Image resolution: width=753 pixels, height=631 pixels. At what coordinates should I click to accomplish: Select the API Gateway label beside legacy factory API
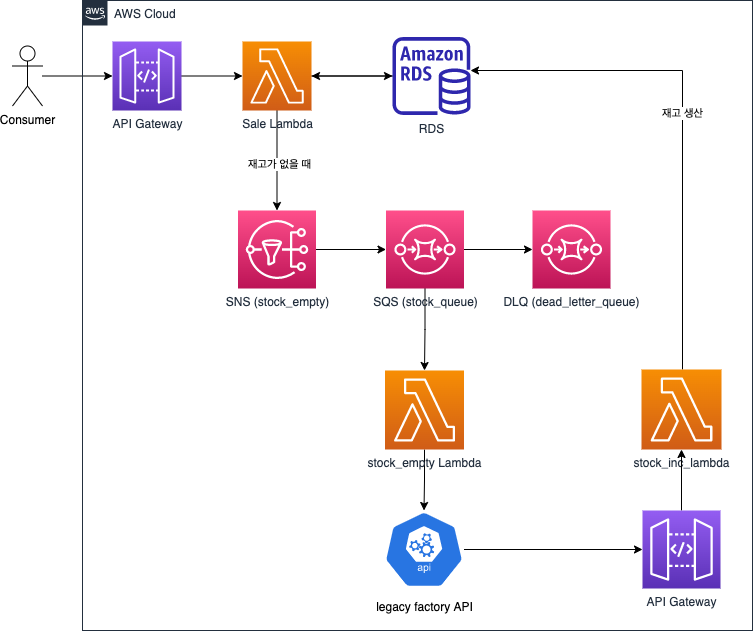tap(681, 602)
